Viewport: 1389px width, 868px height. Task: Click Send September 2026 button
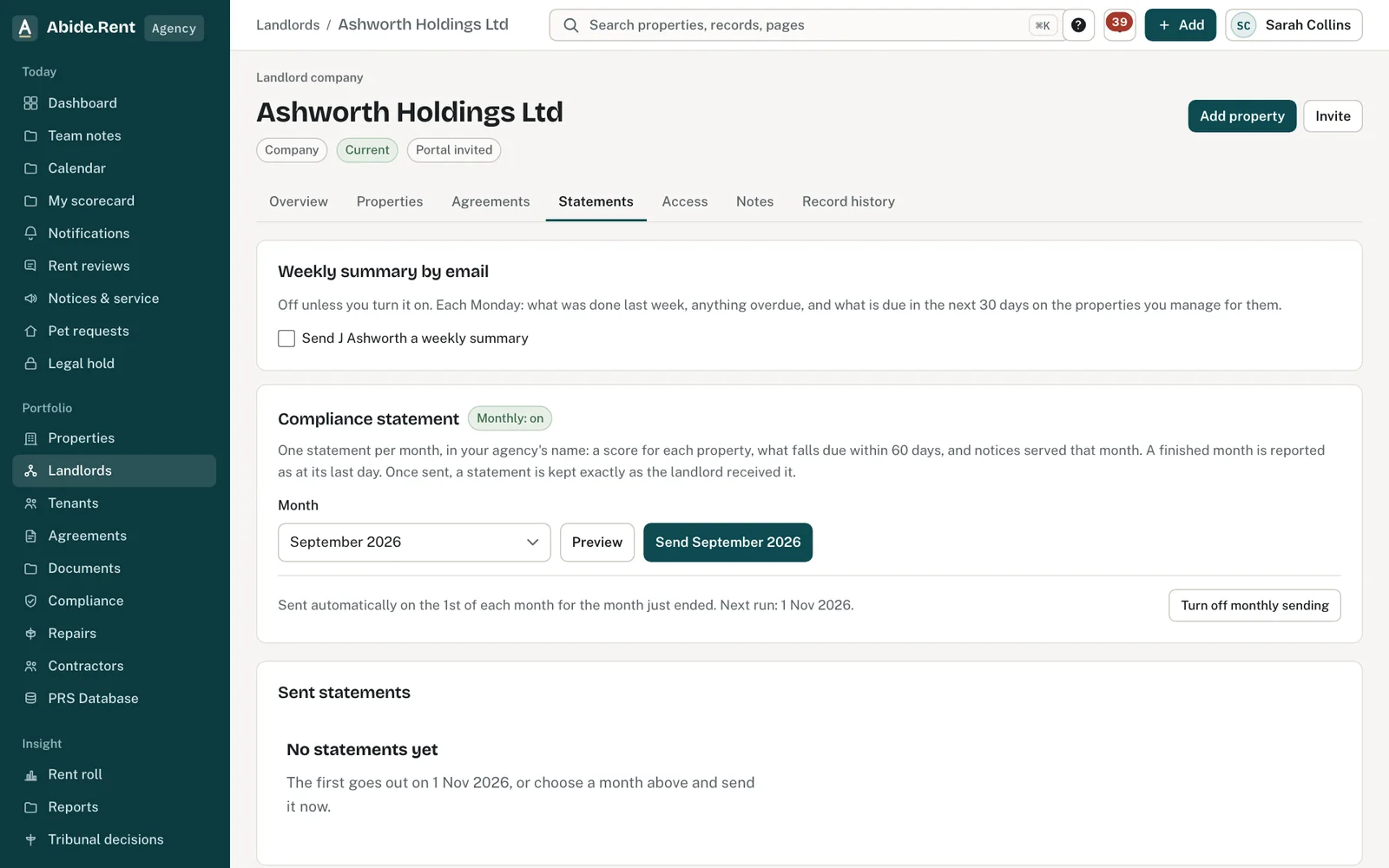[727, 542]
